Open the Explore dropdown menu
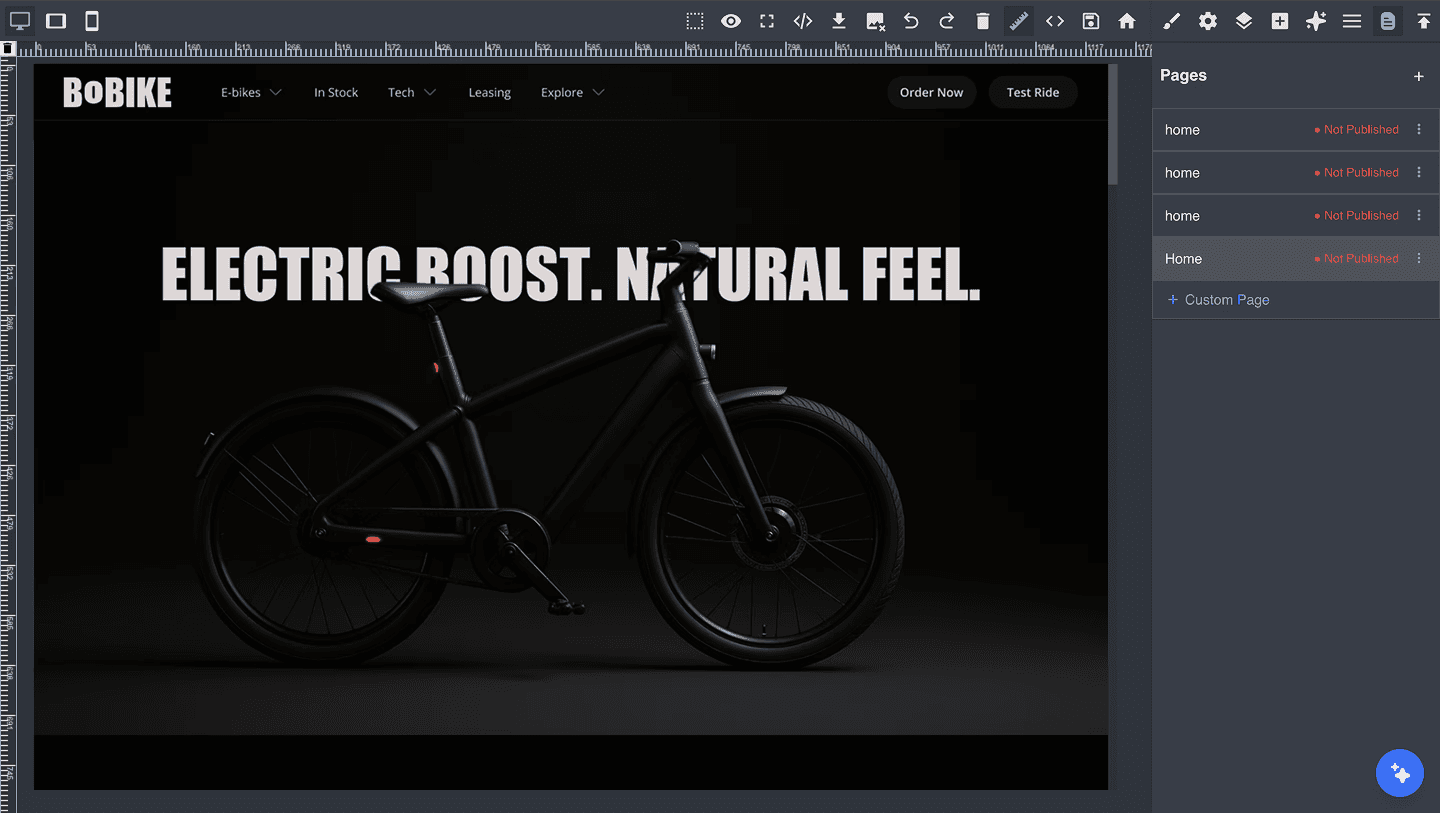Viewport: 1440px width, 813px height. pyautogui.click(x=571, y=92)
